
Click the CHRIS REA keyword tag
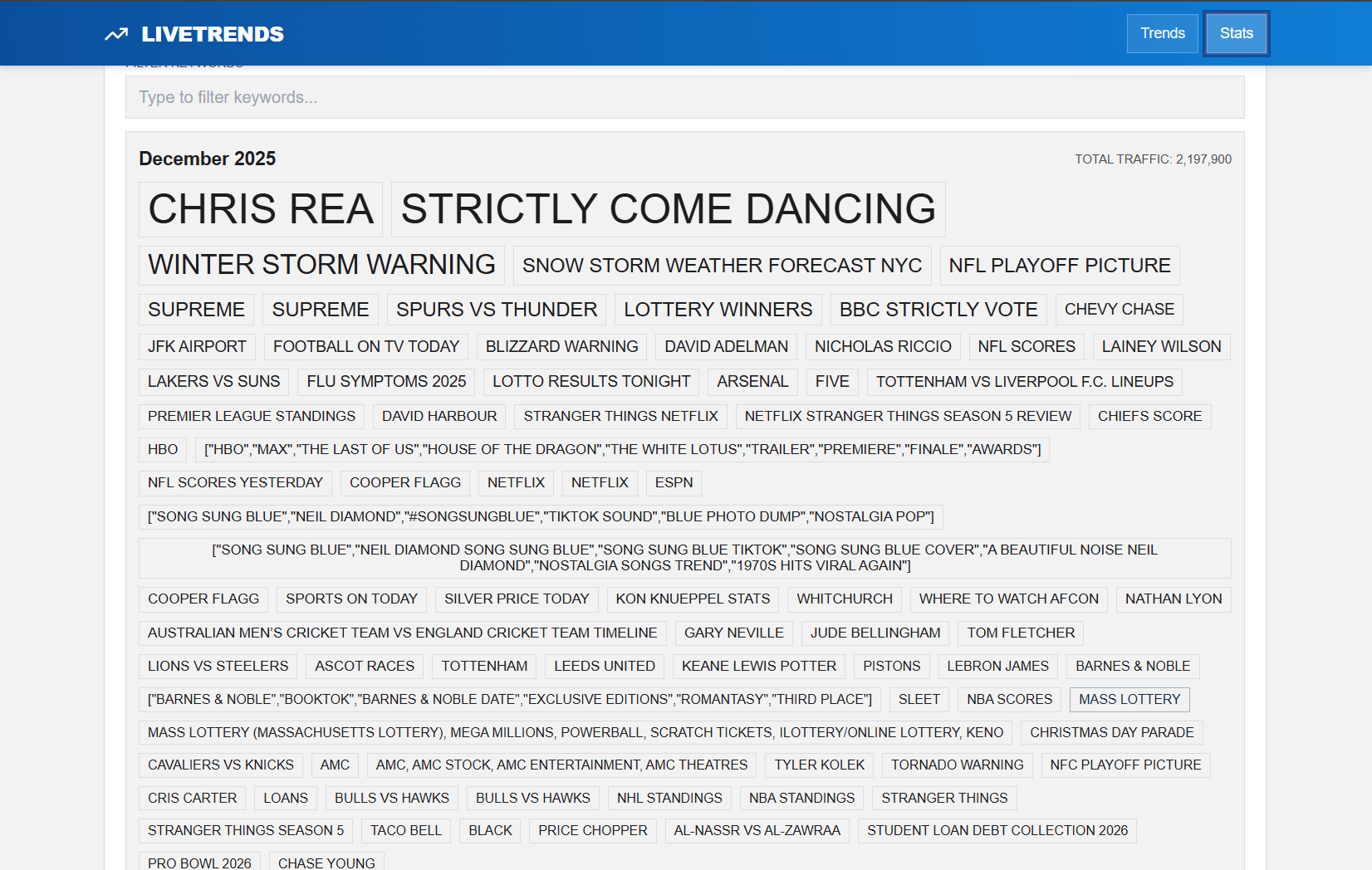point(261,209)
